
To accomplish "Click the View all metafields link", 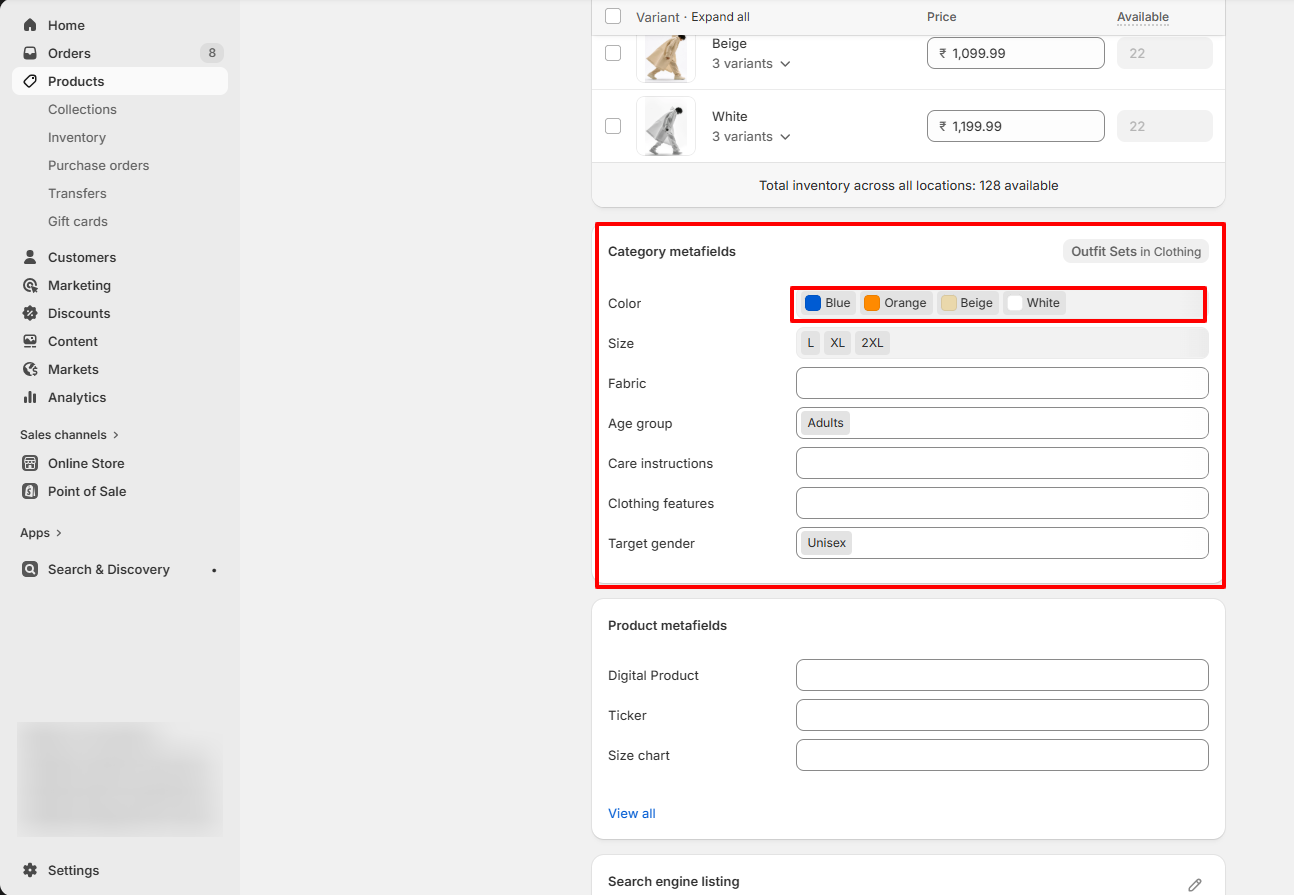I will coord(632,813).
